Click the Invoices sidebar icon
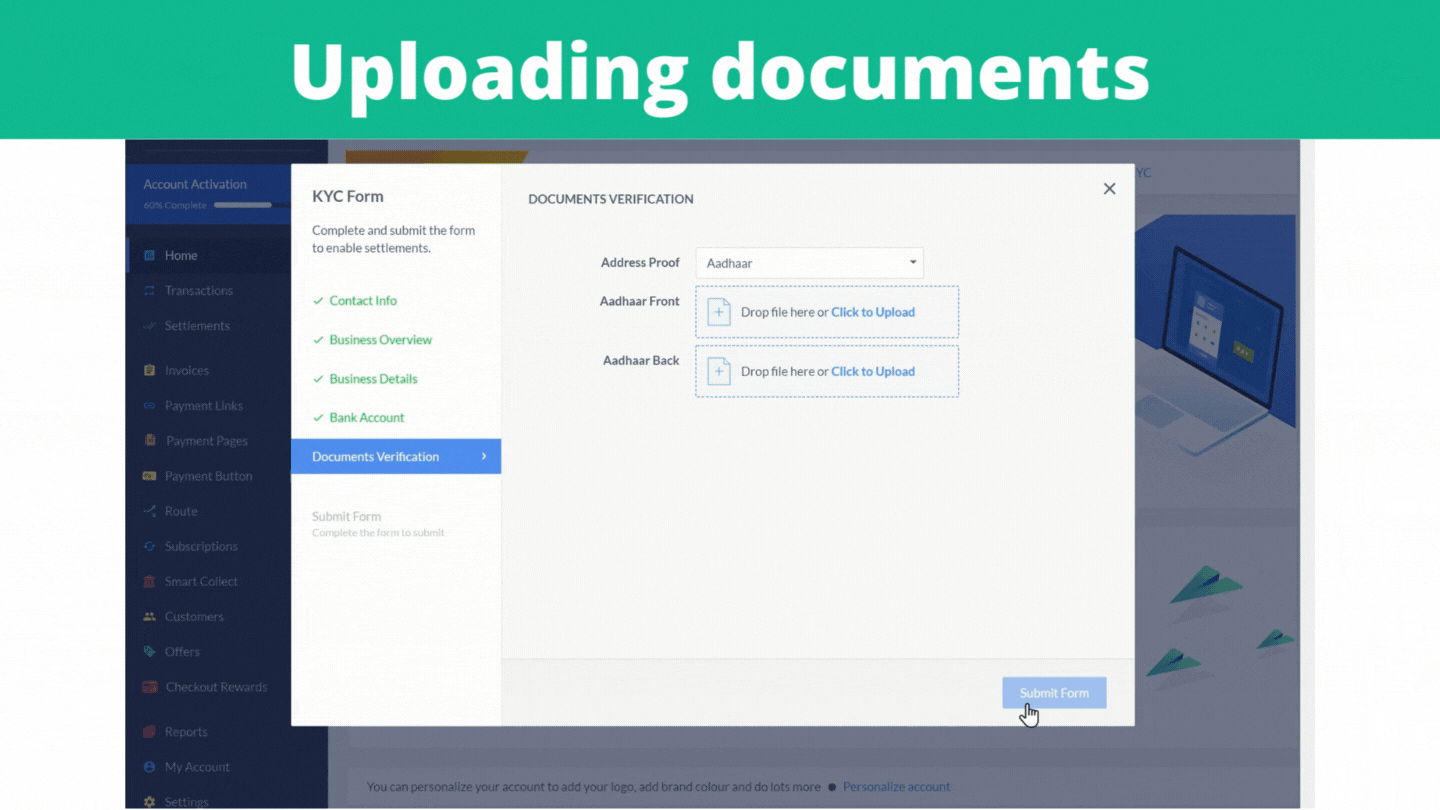Viewport: 1440px width, 810px height. click(150, 371)
